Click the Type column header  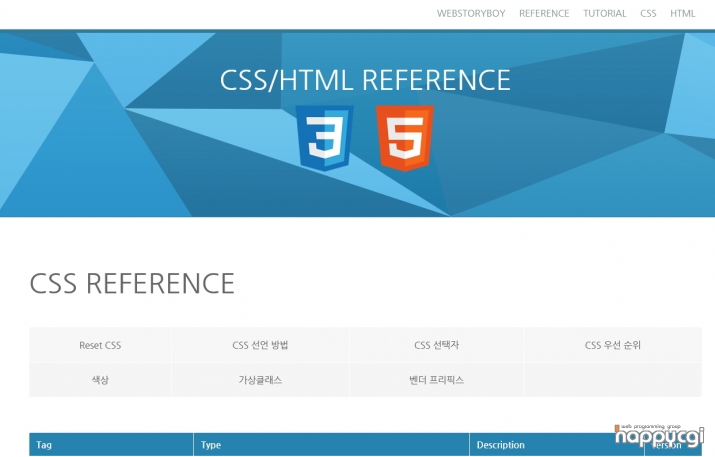332,445
